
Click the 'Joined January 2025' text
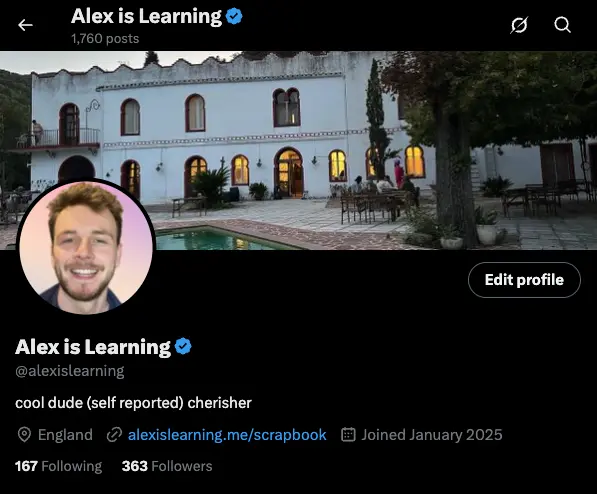pos(432,435)
